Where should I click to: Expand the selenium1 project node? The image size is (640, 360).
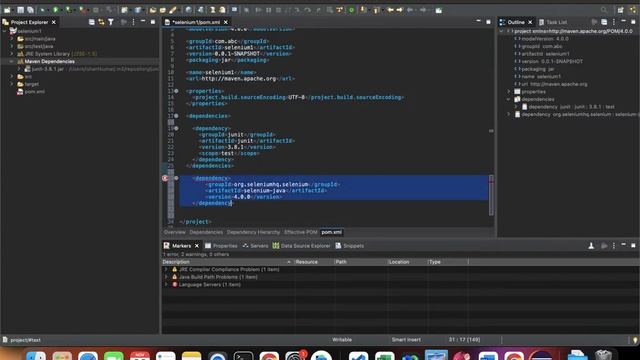(x=5, y=31)
